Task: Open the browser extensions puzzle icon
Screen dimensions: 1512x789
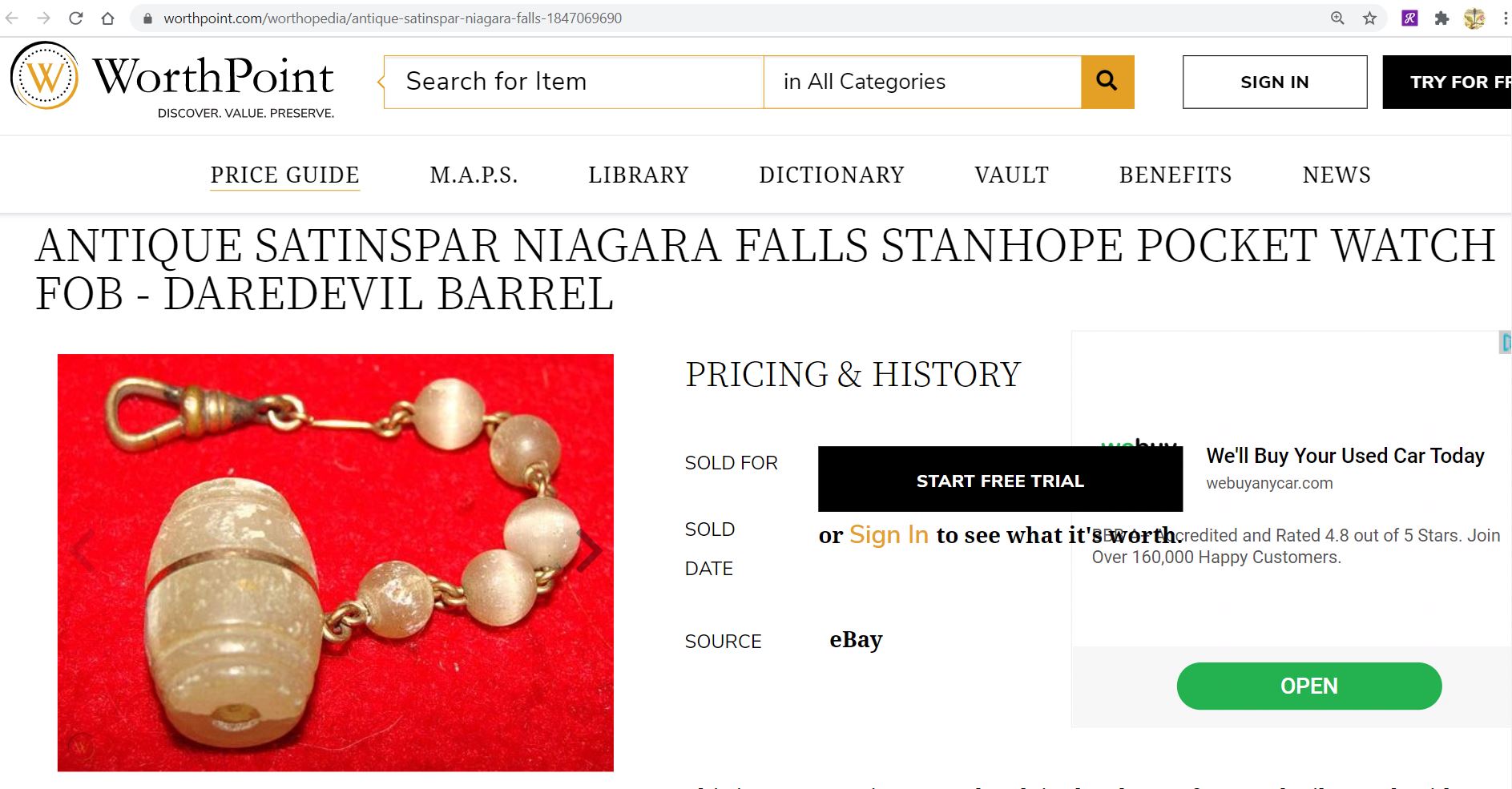Action: coord(1441,18)
